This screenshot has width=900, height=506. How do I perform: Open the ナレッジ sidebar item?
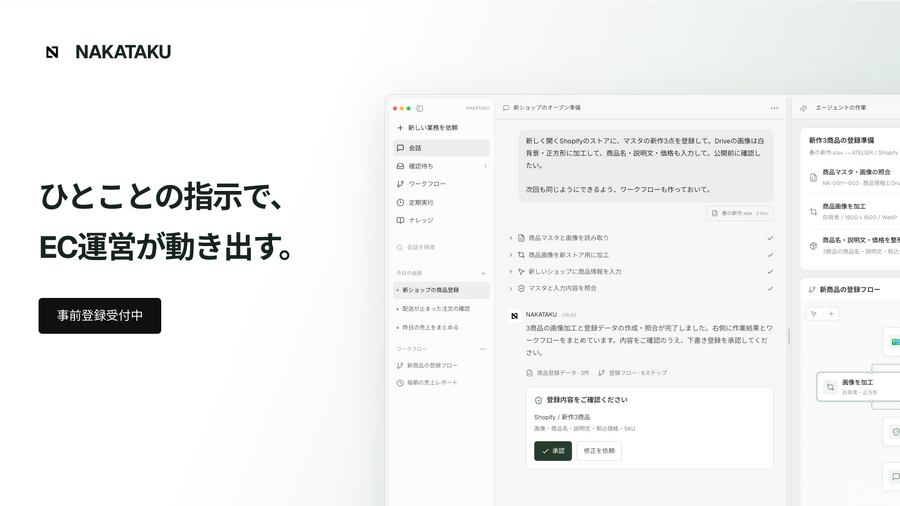coord(441,220)
